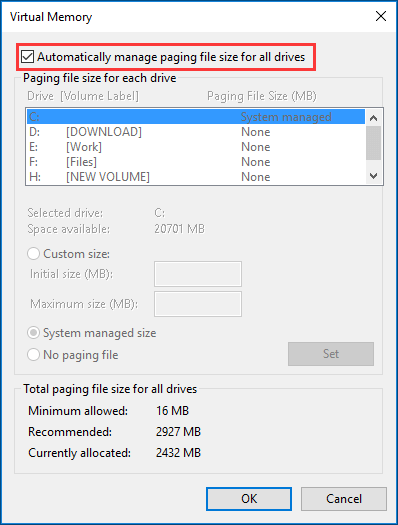Select the D: [DOWNLOAD] drive row
This screenshot has width=398, height=525.
click(196, 132)
